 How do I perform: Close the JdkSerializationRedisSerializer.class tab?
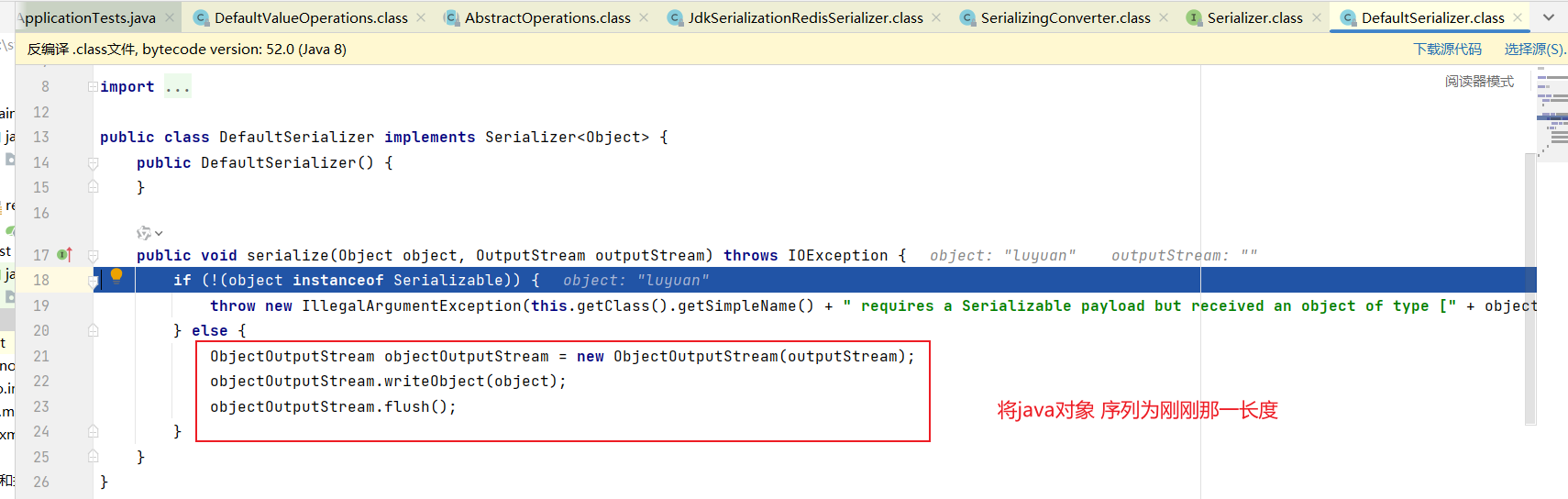tap(936, 17)
